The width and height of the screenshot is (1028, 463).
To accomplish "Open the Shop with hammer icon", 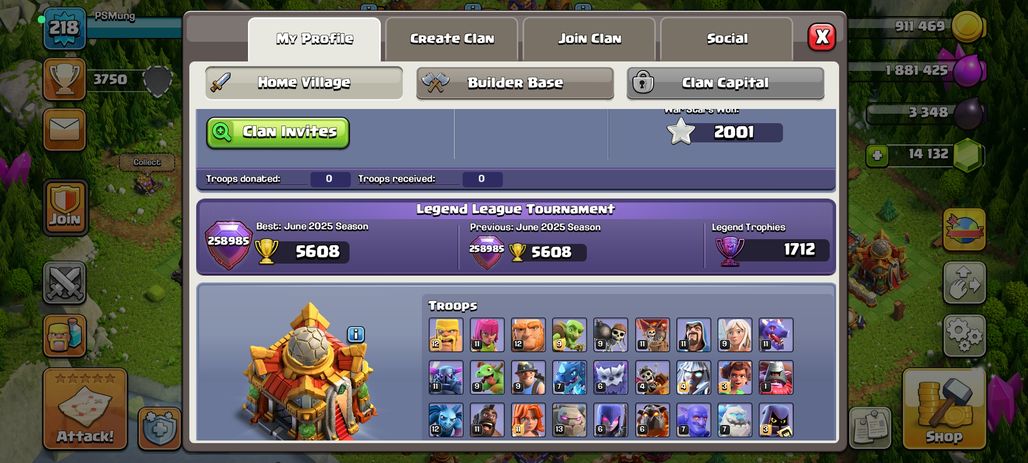I will click(x=944, y=409).
